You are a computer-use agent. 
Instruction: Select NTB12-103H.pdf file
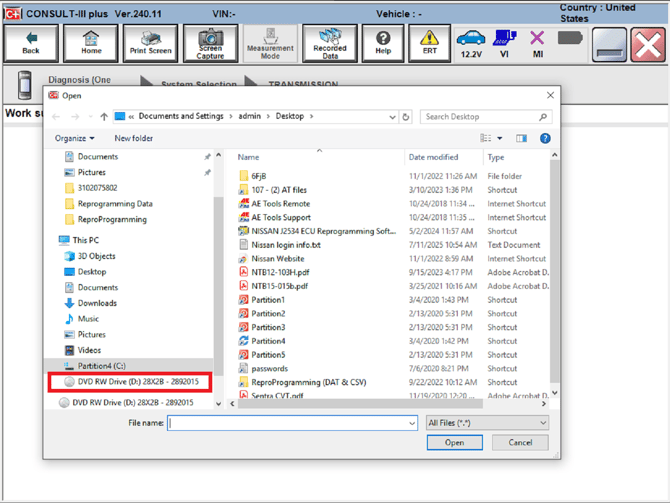(274, 272)
